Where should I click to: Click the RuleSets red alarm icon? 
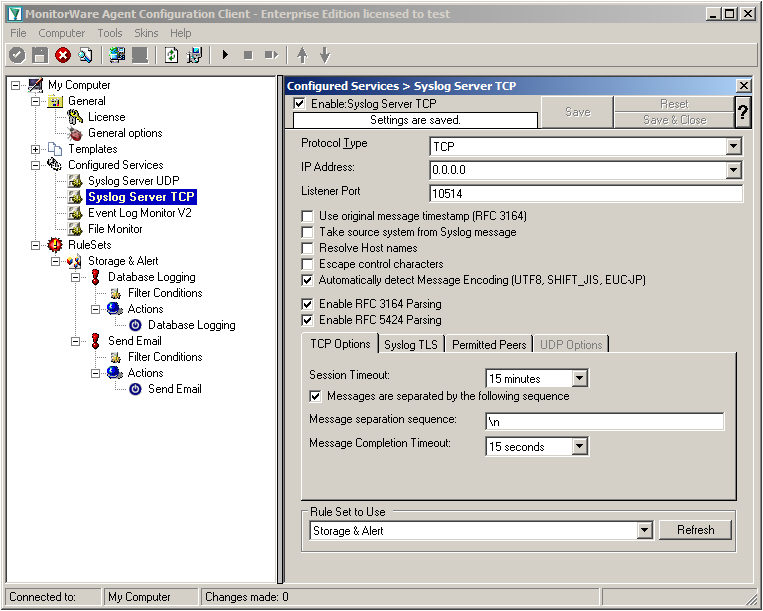55,245
